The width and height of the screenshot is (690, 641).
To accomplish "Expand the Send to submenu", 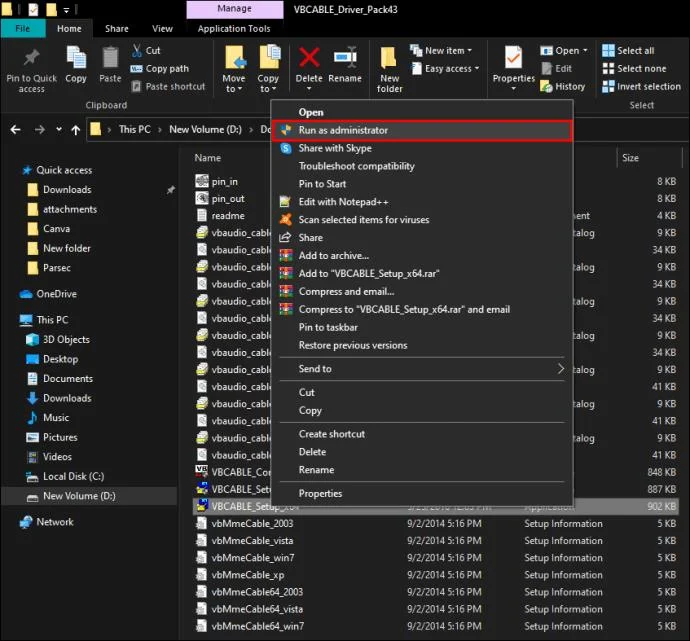I will point(561,369).
